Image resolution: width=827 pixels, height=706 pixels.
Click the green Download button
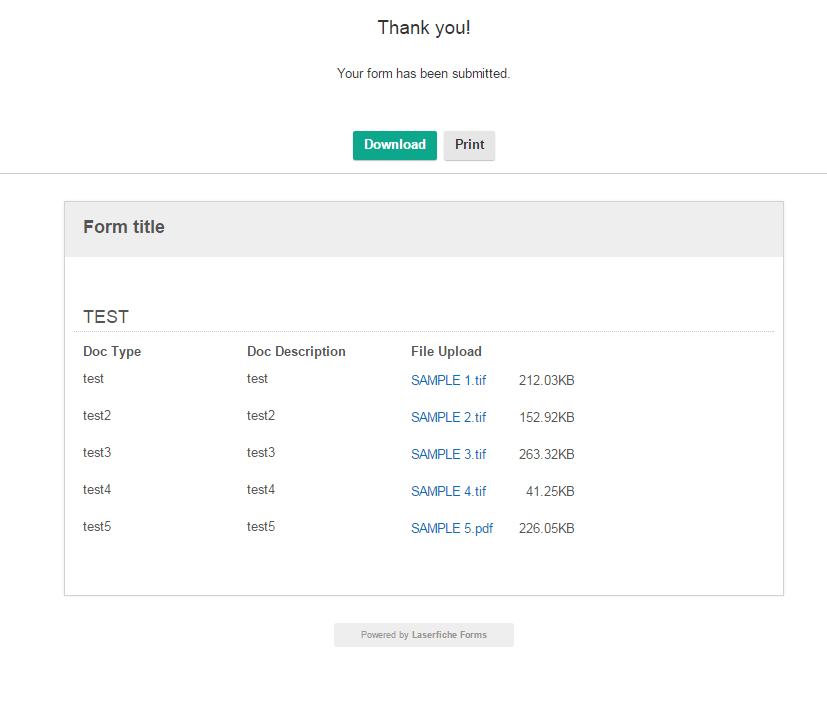click(x=394, y=145)
